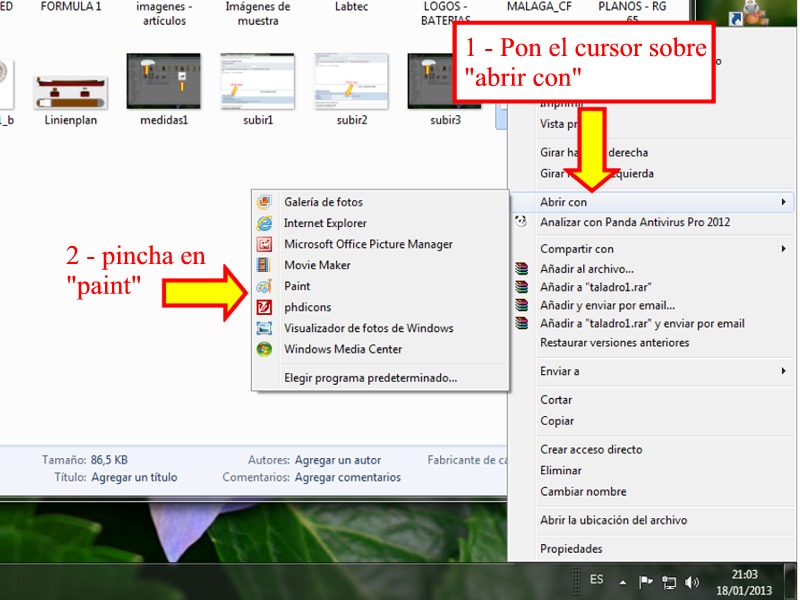
Task: Click the Panda Antivirus icon
Action: (x=520, y=222)
